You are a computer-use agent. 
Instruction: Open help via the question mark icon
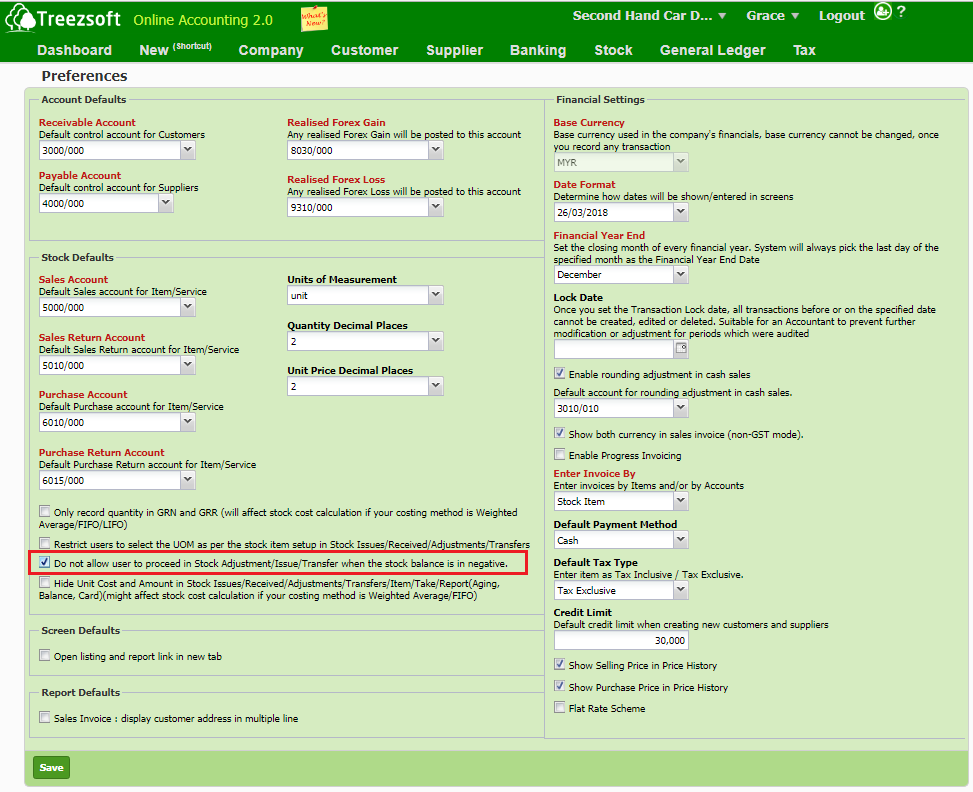click(x=901, y=12)
